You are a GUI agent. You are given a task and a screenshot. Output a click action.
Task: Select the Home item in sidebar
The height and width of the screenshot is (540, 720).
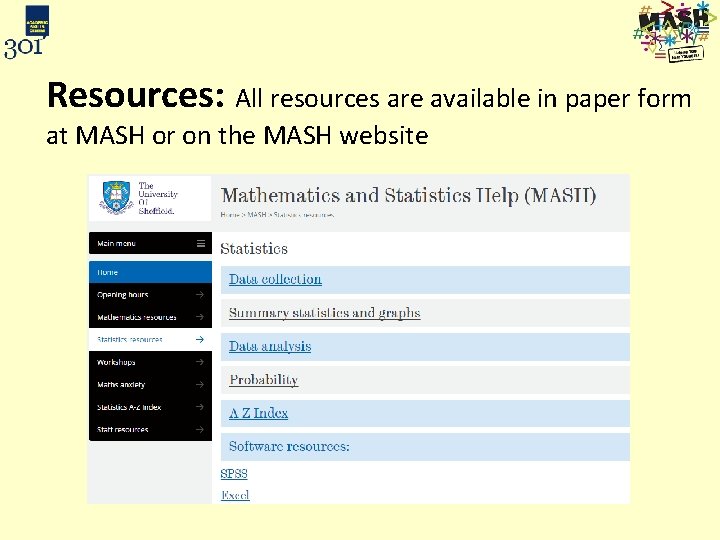click(x=150, y=272)
